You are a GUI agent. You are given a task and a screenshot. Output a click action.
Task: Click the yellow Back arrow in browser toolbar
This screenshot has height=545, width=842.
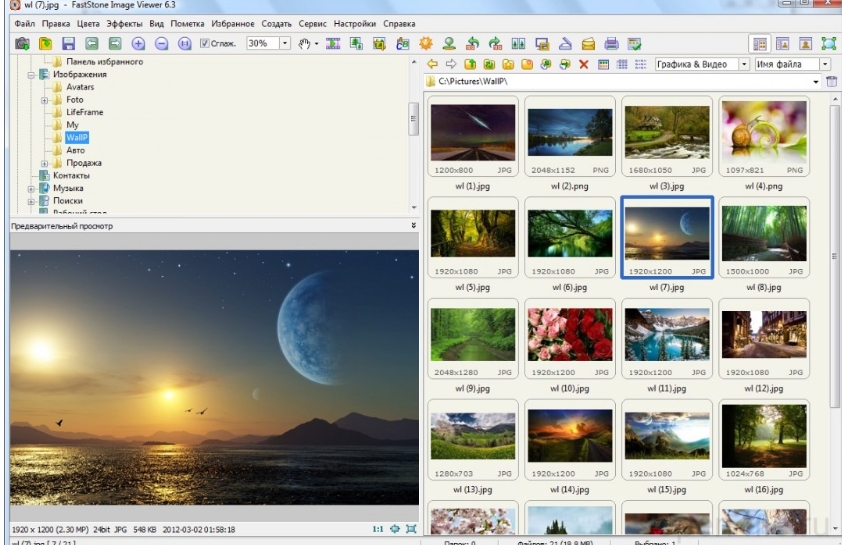click(x=432, y=64)
